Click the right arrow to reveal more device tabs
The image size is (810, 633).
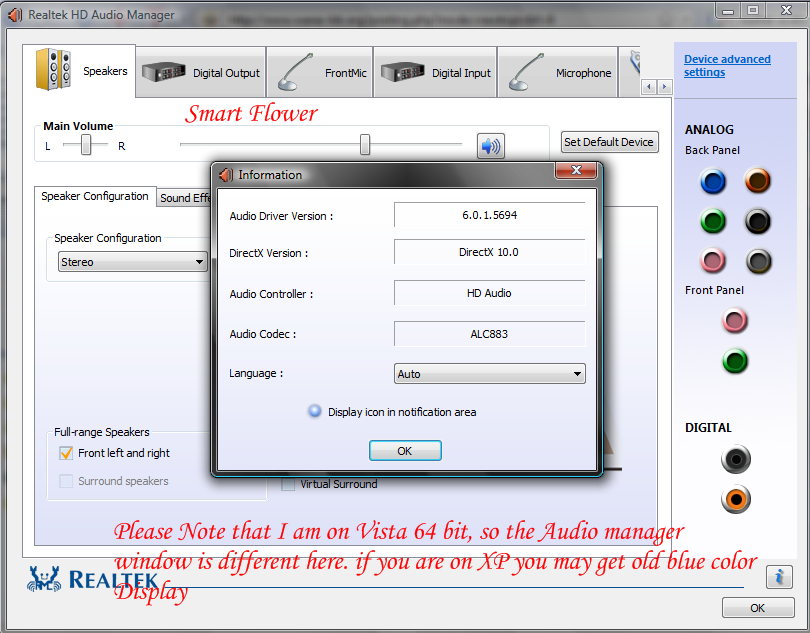pyautogui.click(x=665, y=87)
